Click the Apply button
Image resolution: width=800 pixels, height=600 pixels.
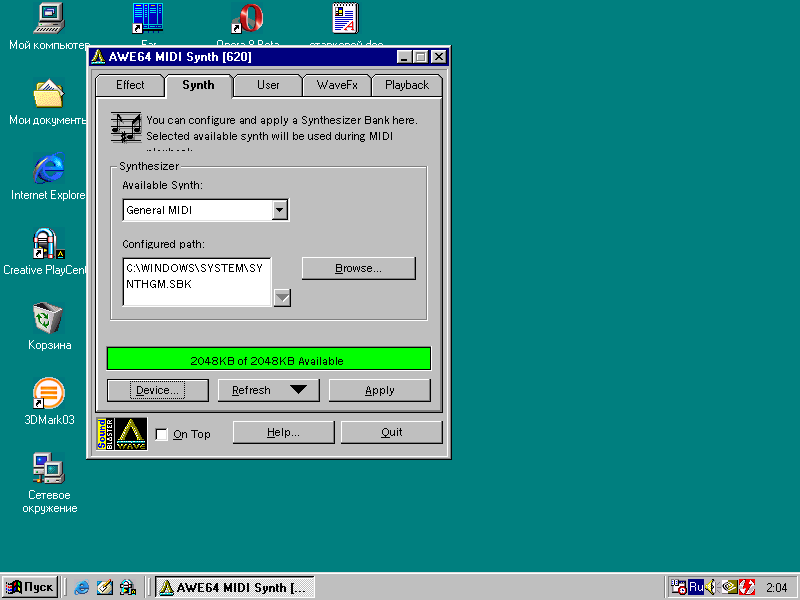pos(380,390)
